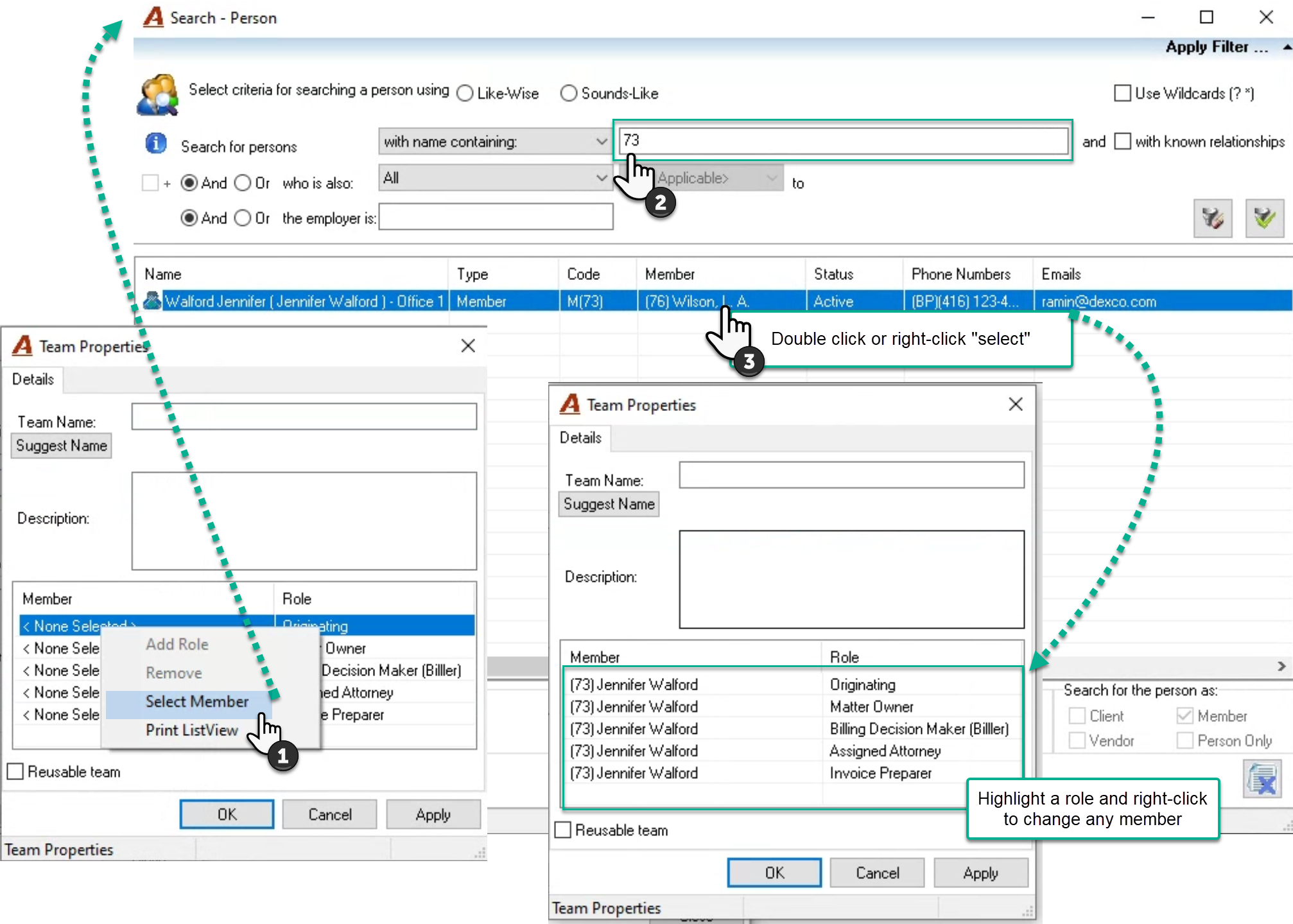Check the Person Only option
This screenshot has width=1293, height=924.
click(1185, 740)
